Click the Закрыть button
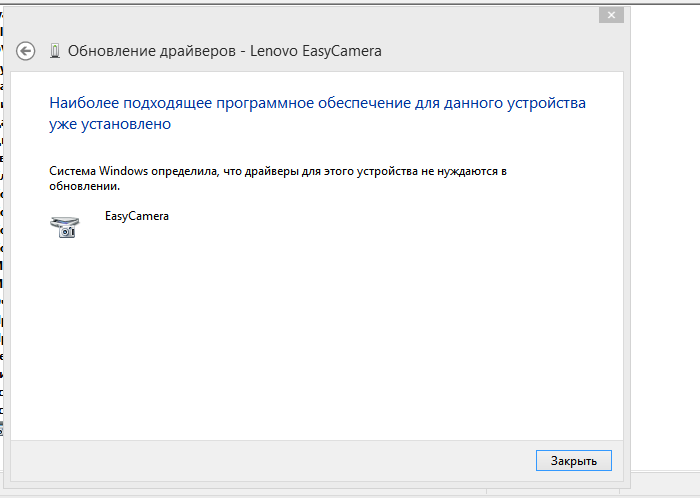This screenshot has height=498, width=700. point(574,461)
